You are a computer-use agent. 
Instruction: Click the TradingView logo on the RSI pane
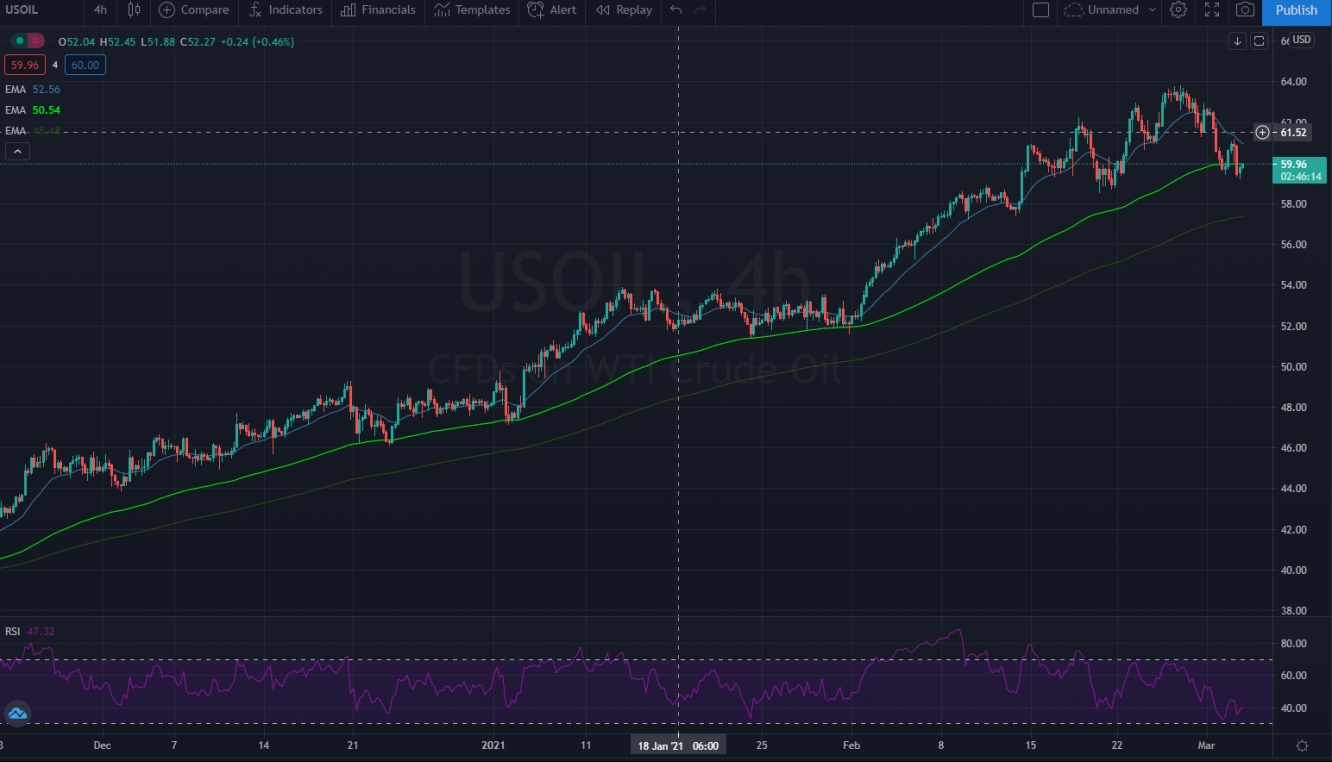(17, 713)
